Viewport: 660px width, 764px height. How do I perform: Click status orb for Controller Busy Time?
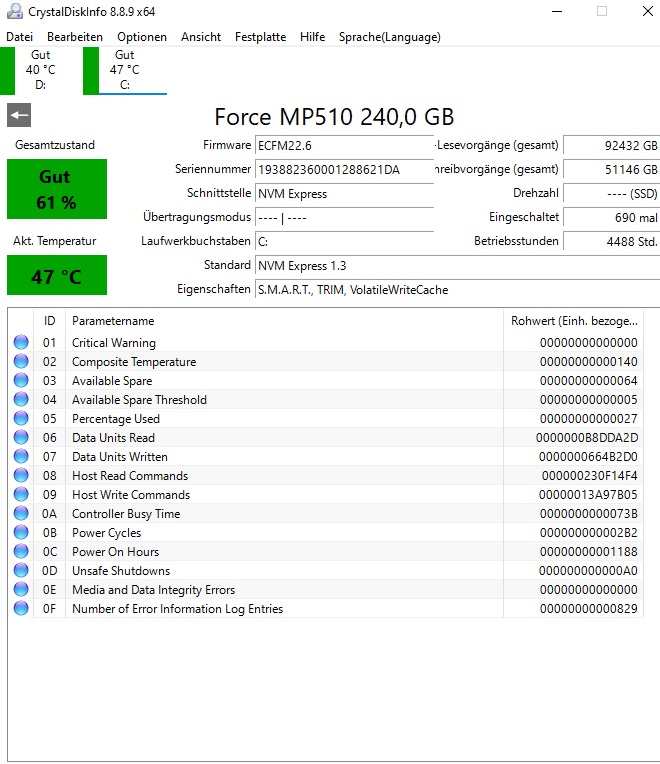21,513
